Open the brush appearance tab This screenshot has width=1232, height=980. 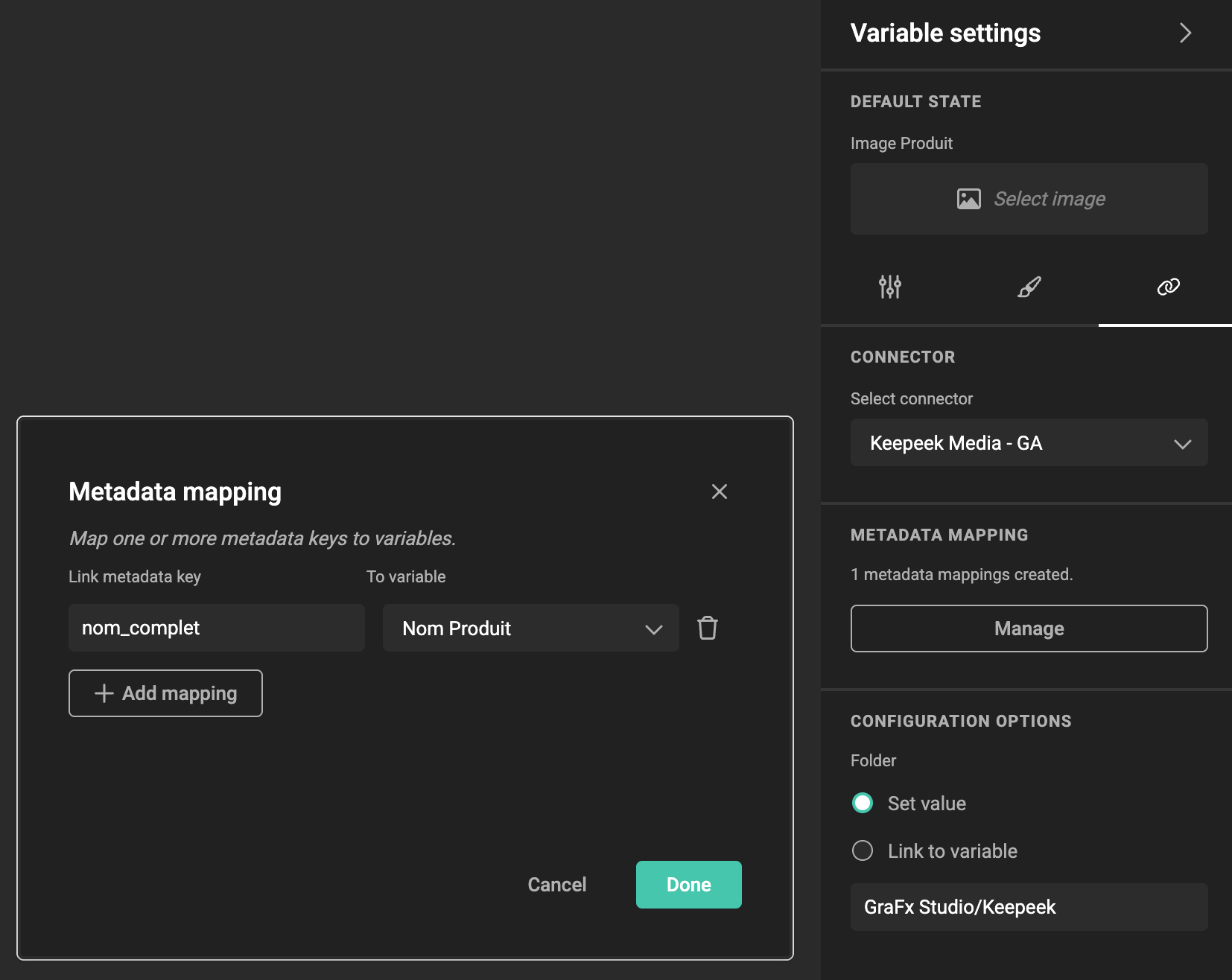(x=1029, y=286)
